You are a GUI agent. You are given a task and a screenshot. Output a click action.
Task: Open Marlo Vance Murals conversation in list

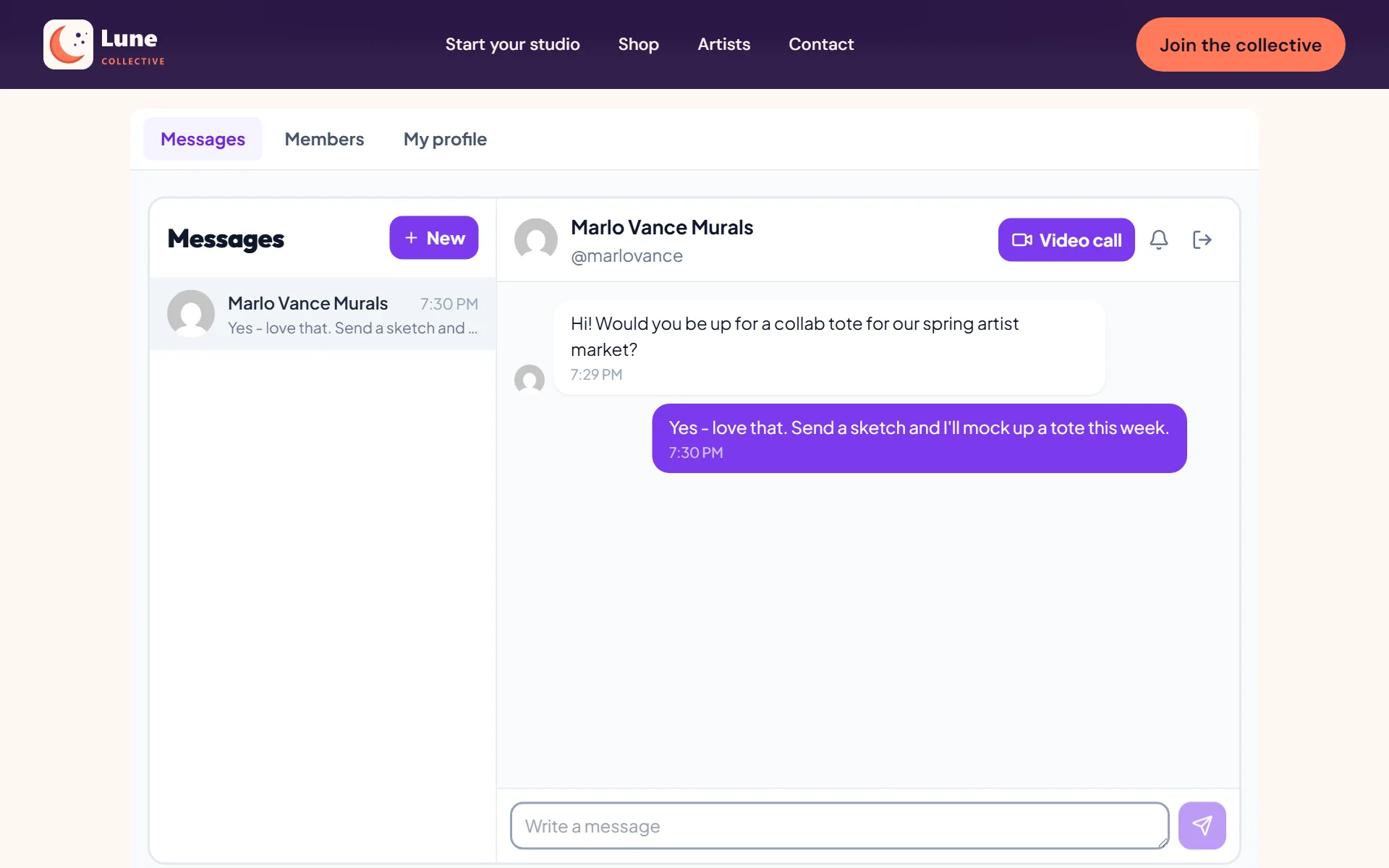tap(323, 314)
